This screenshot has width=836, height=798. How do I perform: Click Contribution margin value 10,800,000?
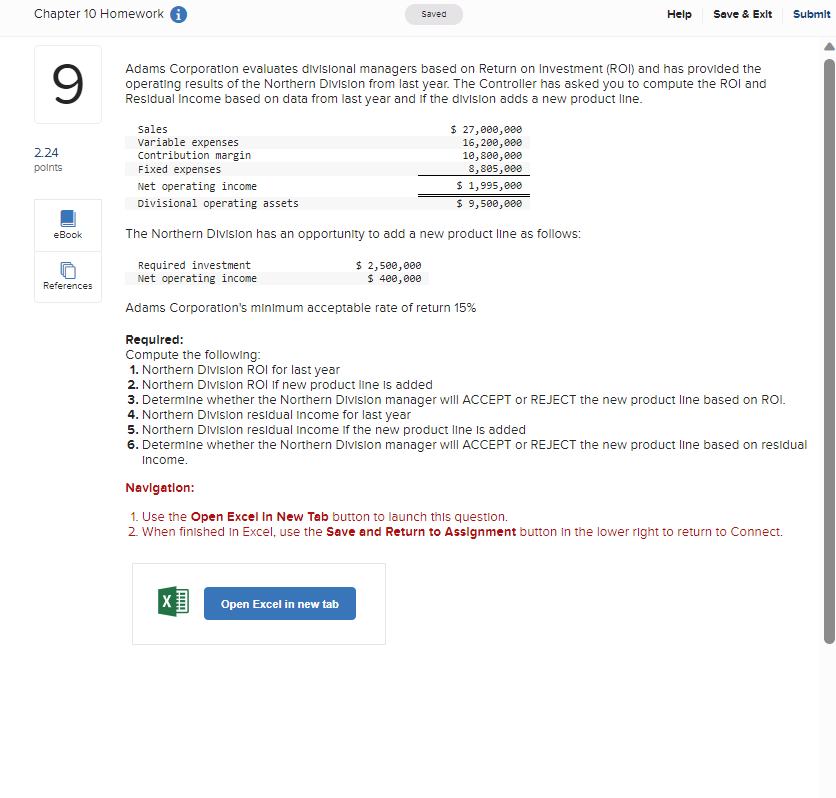492,156
